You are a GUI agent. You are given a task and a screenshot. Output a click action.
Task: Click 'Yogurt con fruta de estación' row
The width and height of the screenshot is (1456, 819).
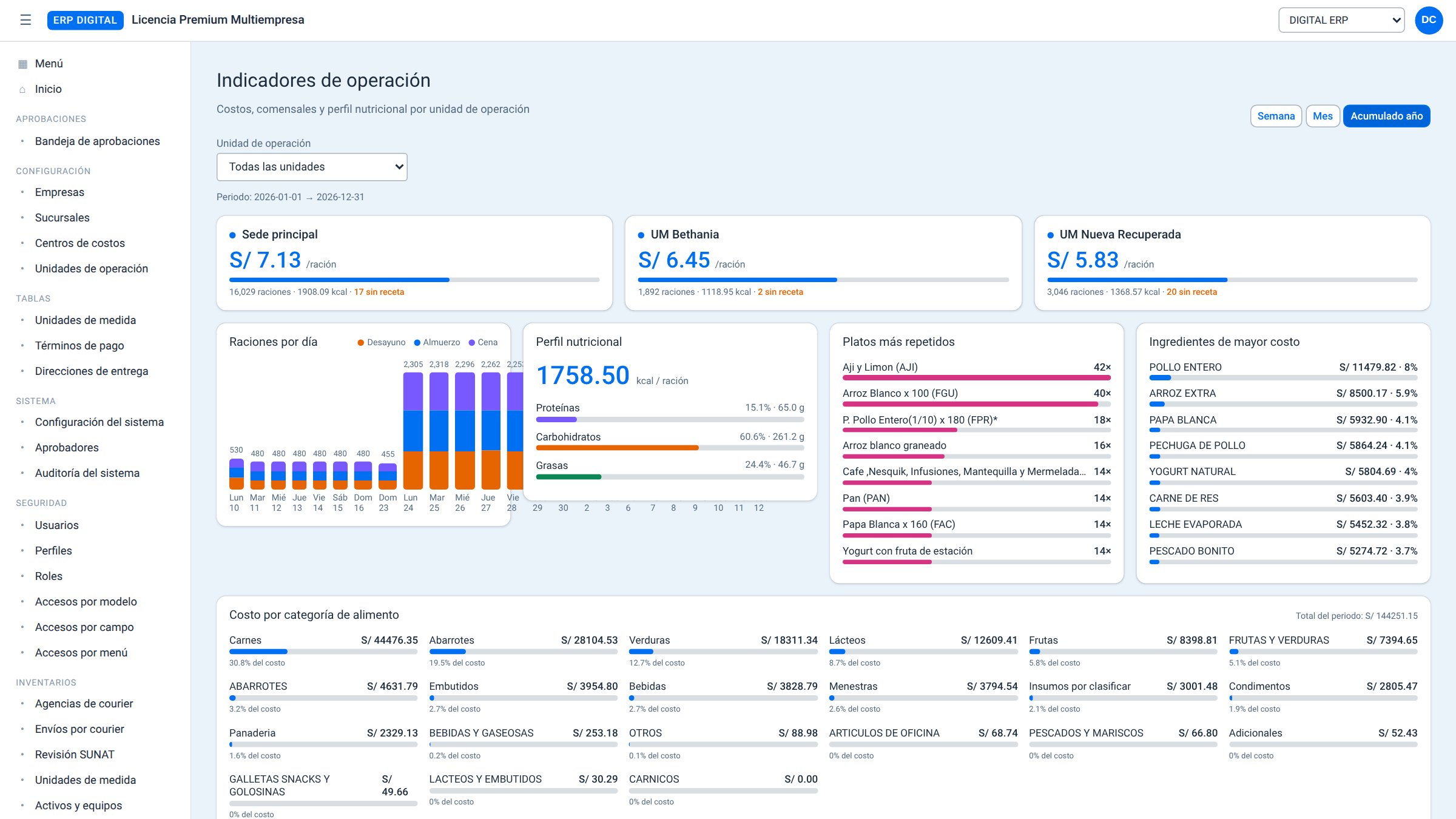click(977, 554)
